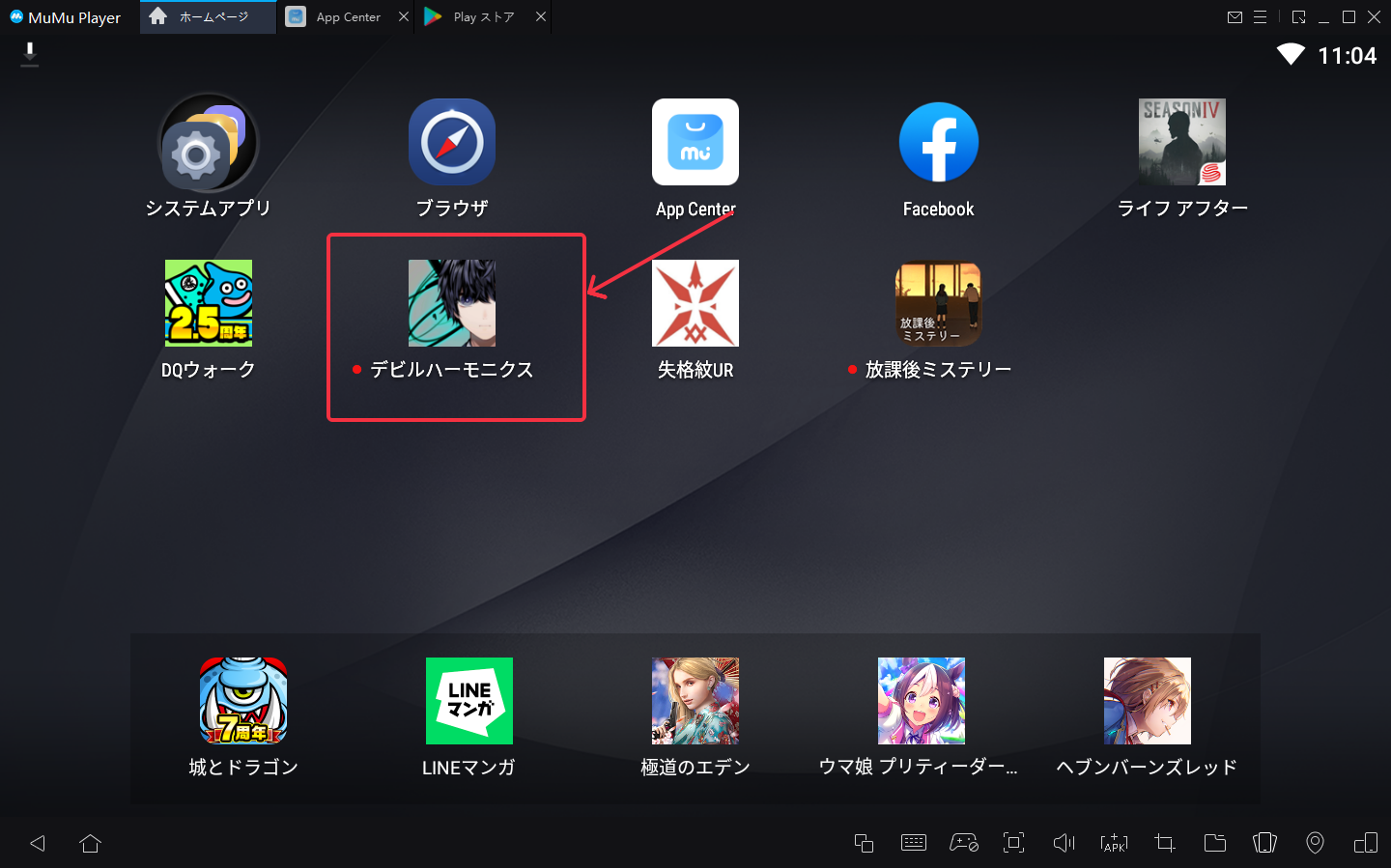
Task: Click the shake device icon
Action: [1265, 843]
